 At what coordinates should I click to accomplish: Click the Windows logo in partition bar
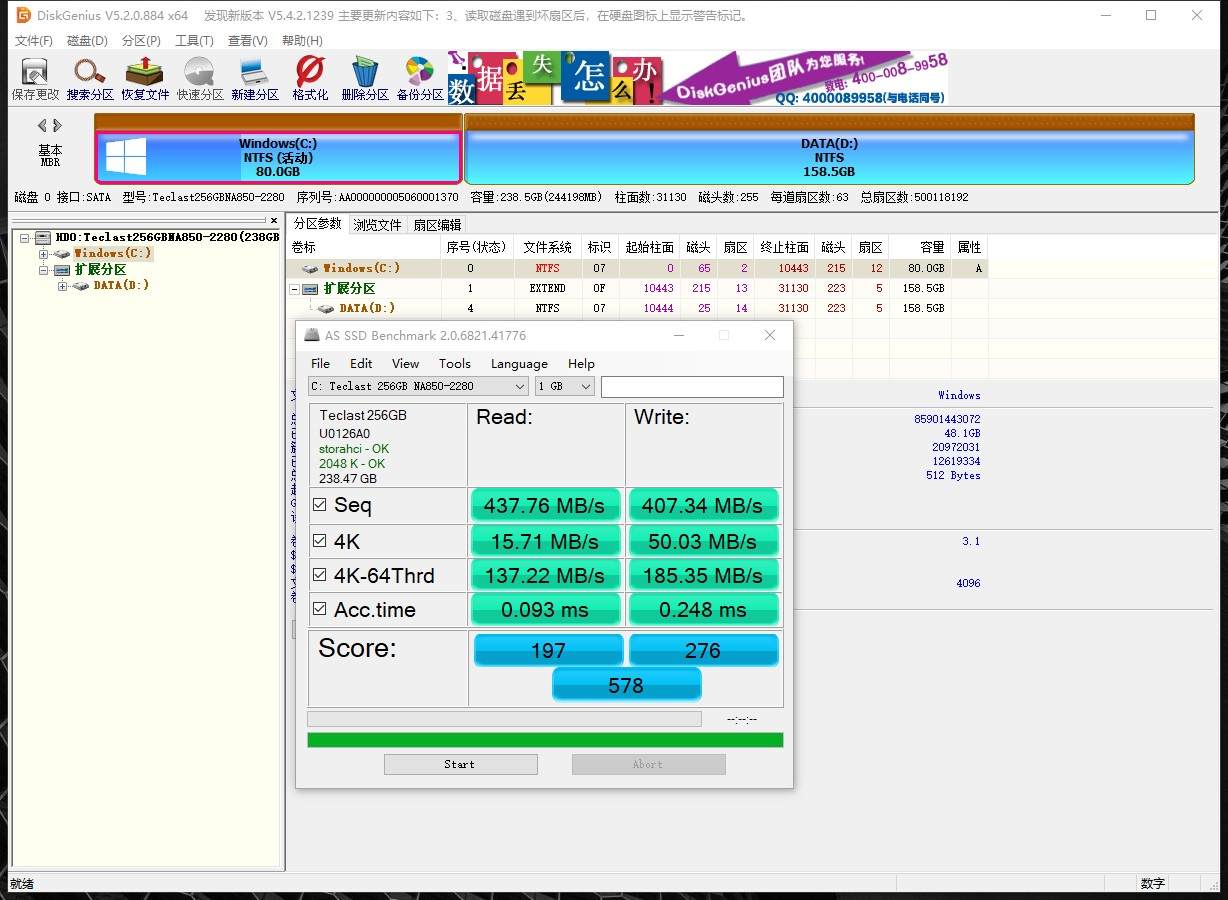126,157
